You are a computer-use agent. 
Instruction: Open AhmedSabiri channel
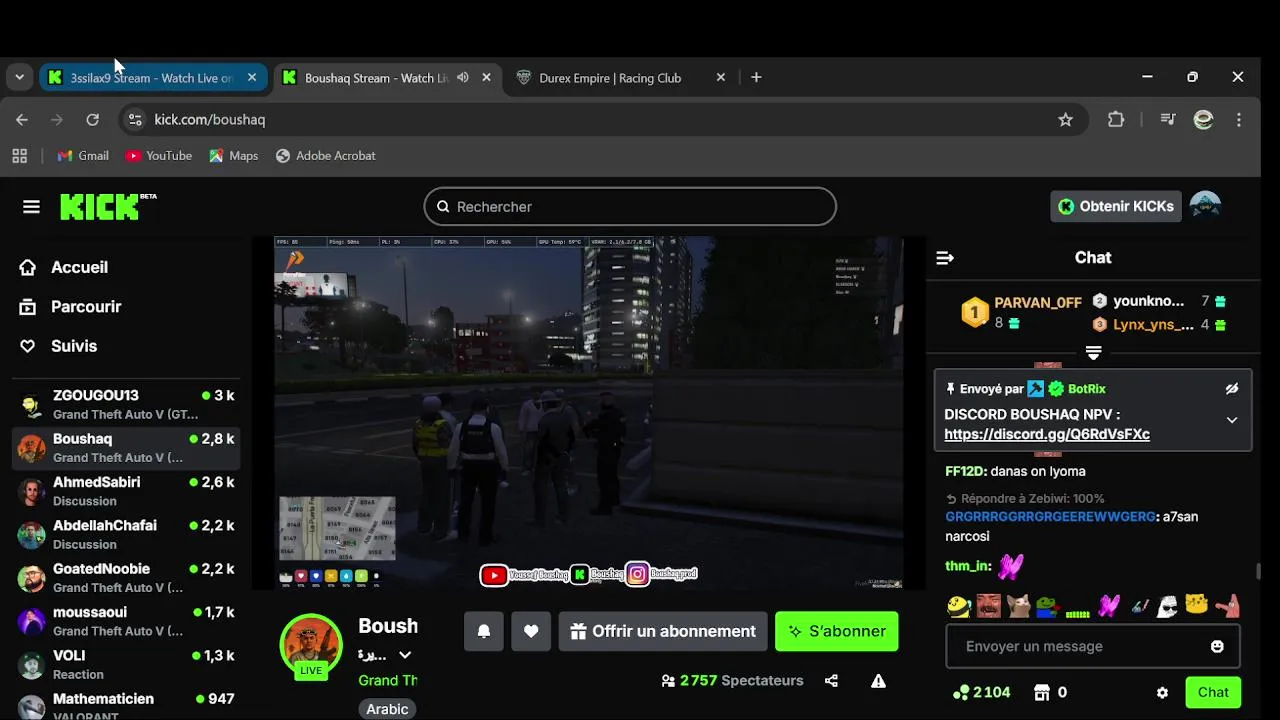126,491
